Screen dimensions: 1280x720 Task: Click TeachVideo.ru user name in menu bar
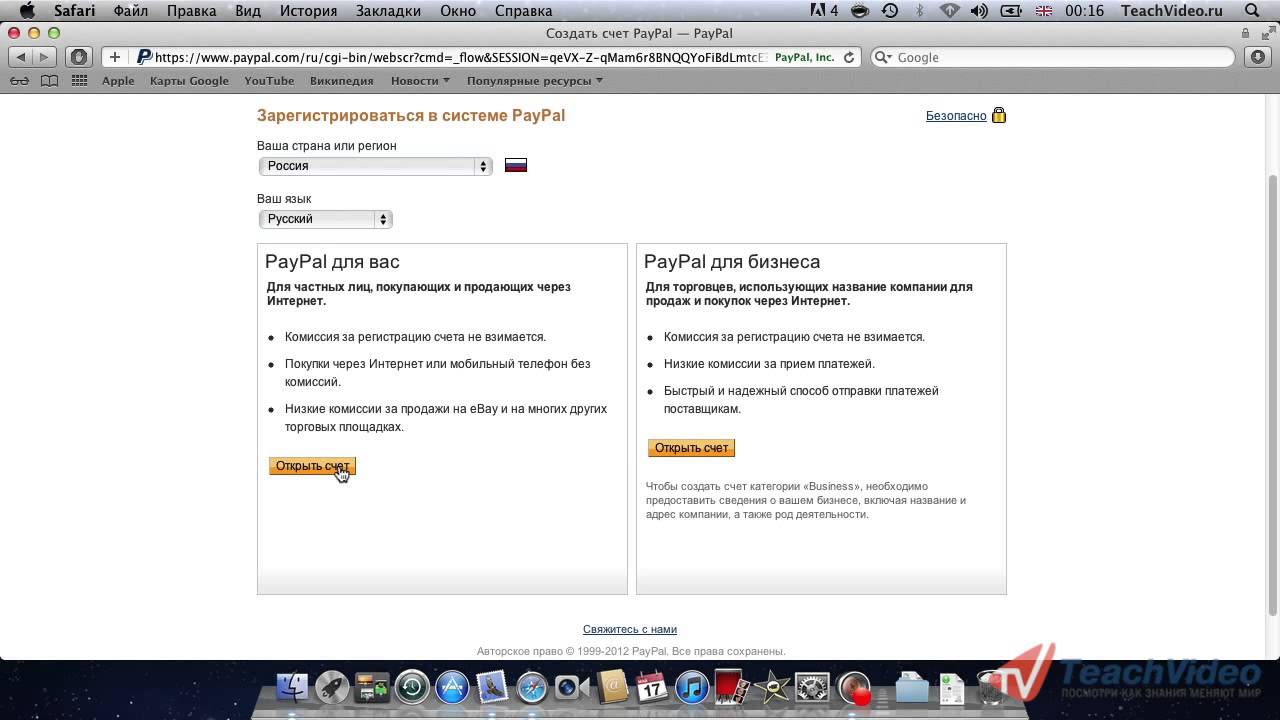[1172, 11]
